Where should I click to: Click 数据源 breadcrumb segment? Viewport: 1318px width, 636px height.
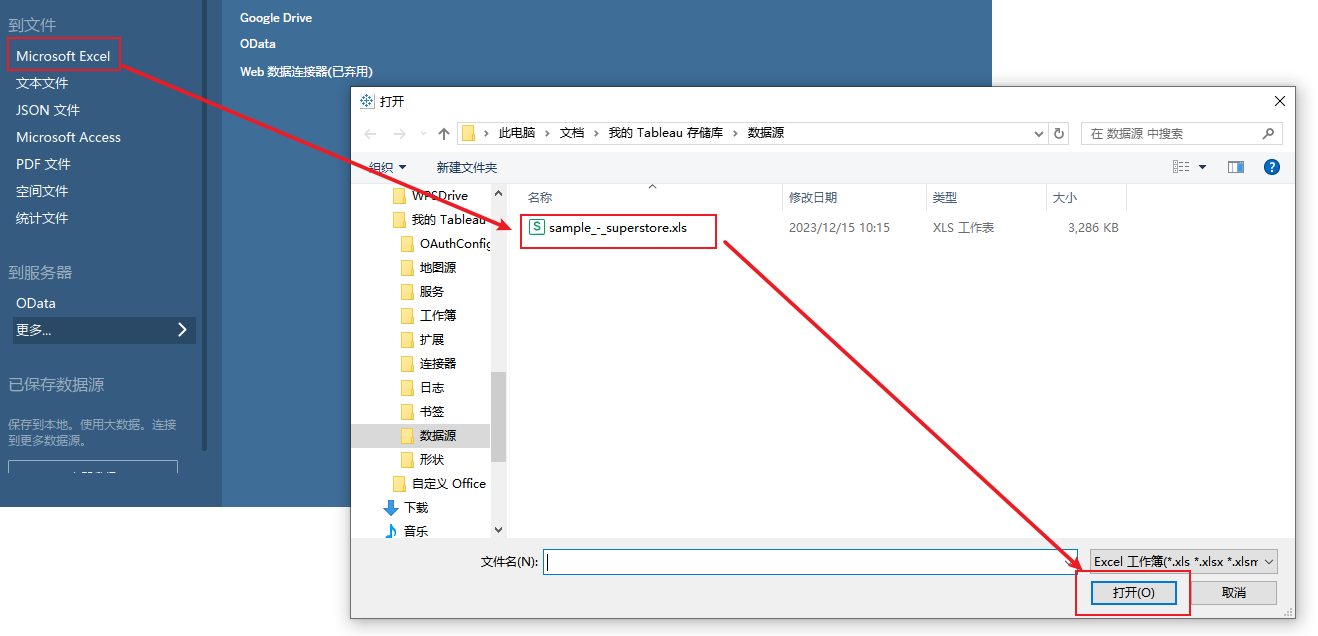(x=766, y=133)
